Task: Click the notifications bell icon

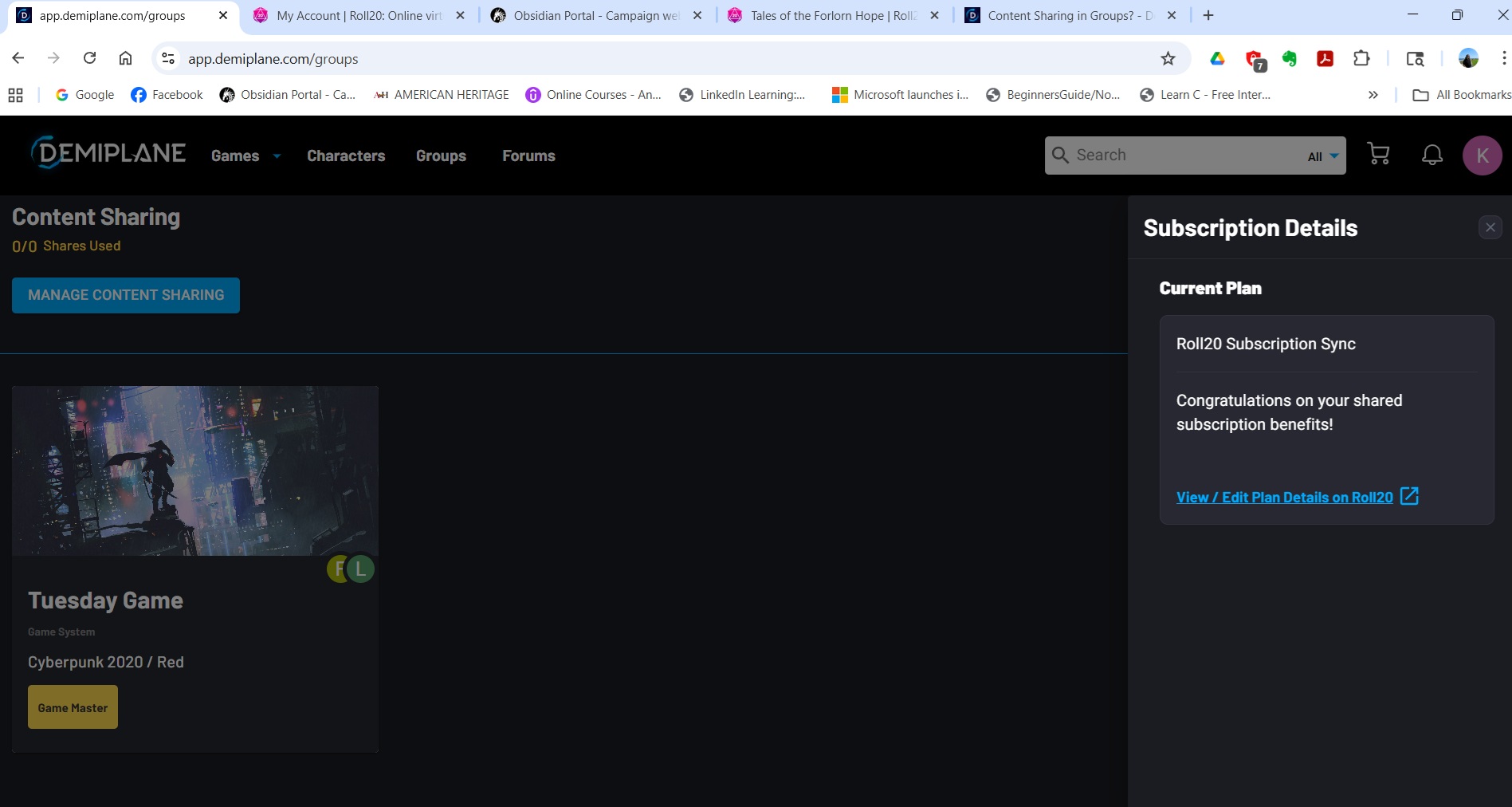Action: pos(1431,155)
